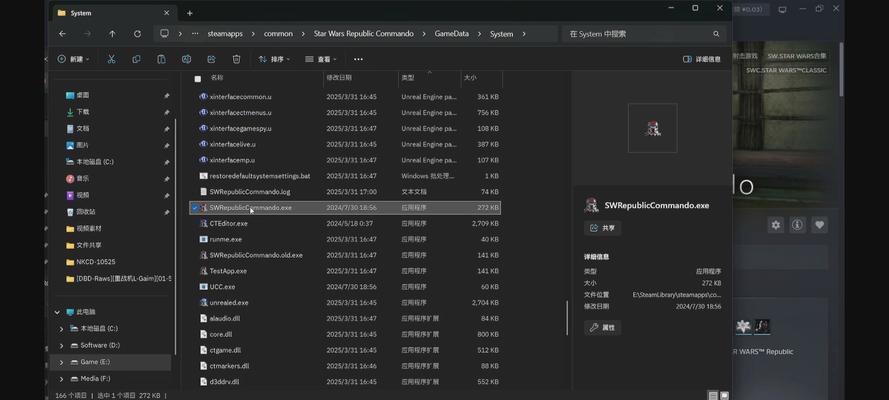Click the preview thumbnail in details pane
Image resolution: width=889 pixels, height=400 pixels.
pyautogui.click(x=653, y=128)
